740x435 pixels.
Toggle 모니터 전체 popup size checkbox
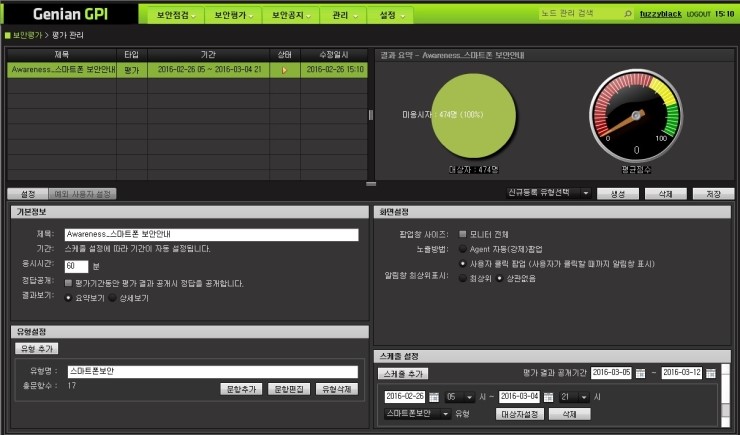coord(462,234)
